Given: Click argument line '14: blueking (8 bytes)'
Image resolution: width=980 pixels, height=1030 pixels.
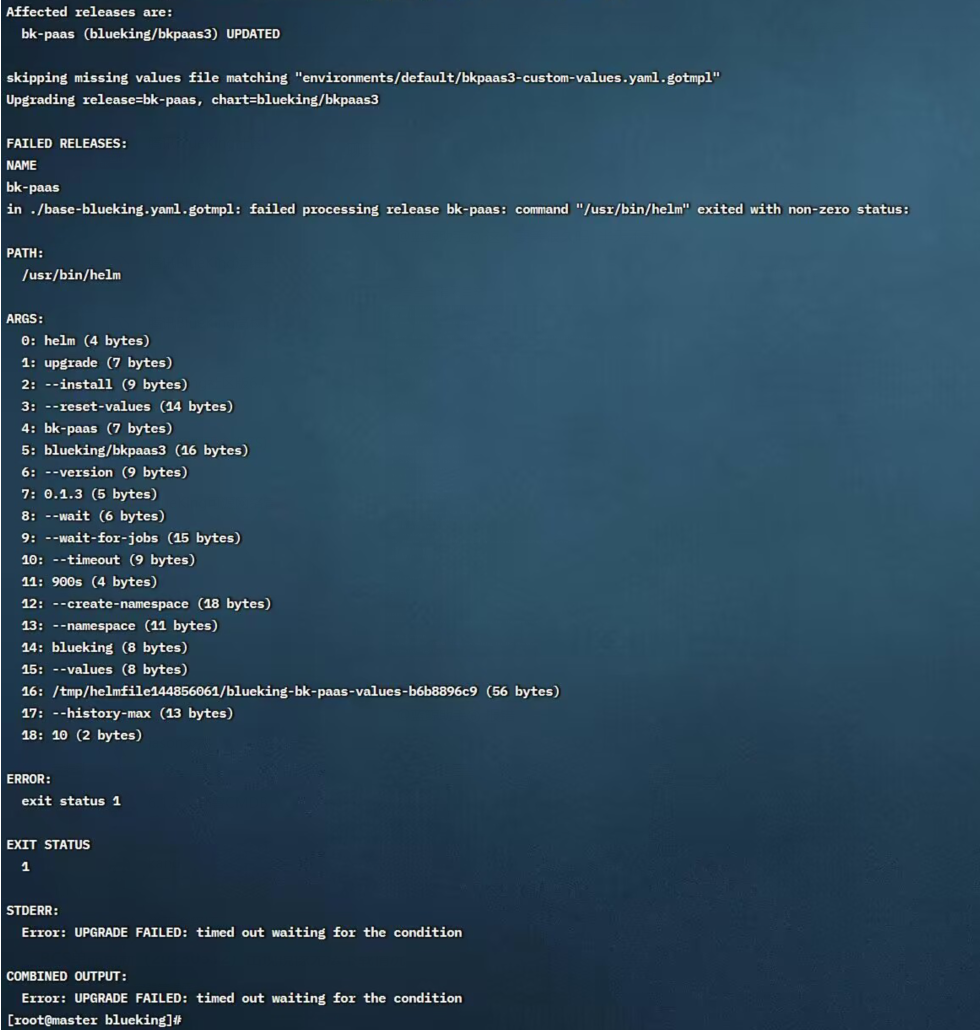Looking at the screenshot, I should 104,648.
